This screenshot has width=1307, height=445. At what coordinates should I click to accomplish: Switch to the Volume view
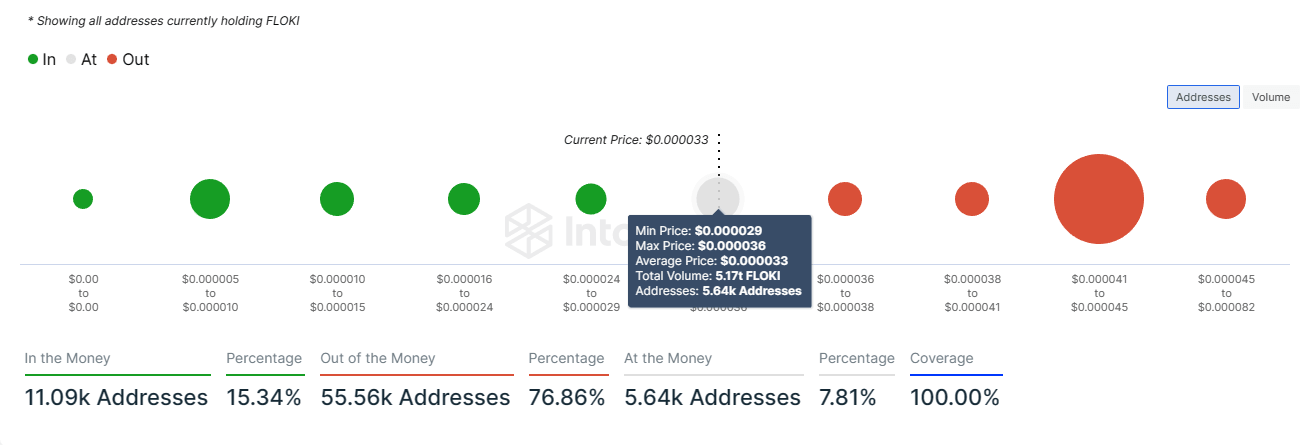[1271, 97]
